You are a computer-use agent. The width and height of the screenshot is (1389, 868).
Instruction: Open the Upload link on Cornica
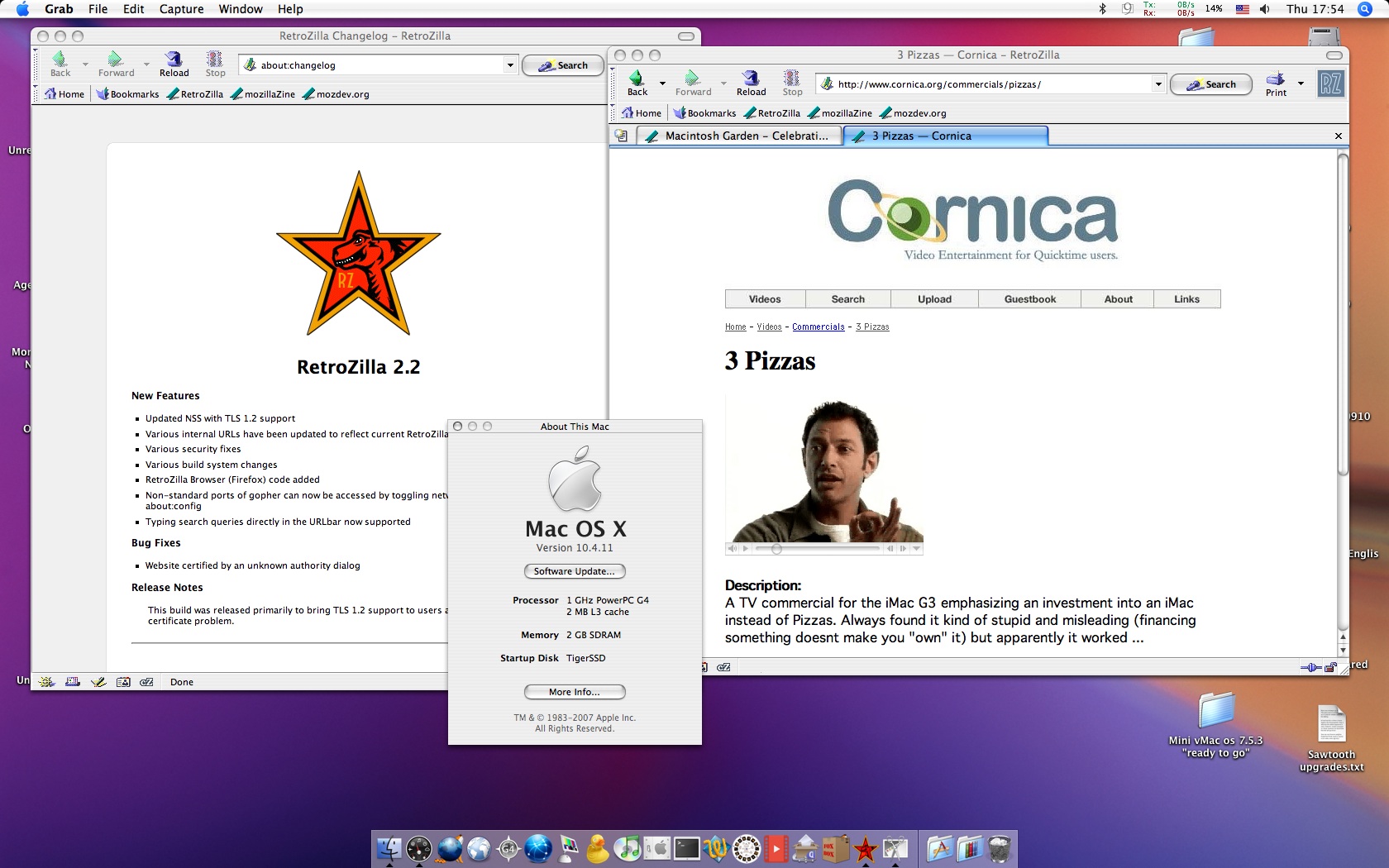934,299
